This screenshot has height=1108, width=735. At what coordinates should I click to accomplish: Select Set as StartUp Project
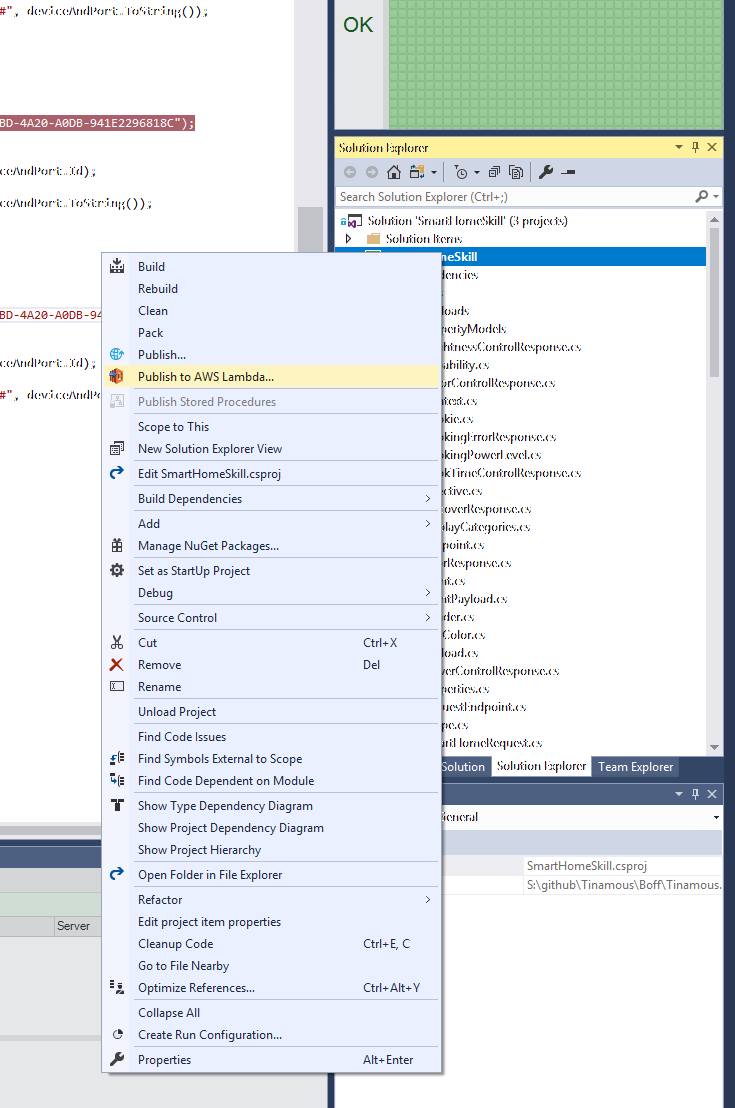(x=194, y=571)
